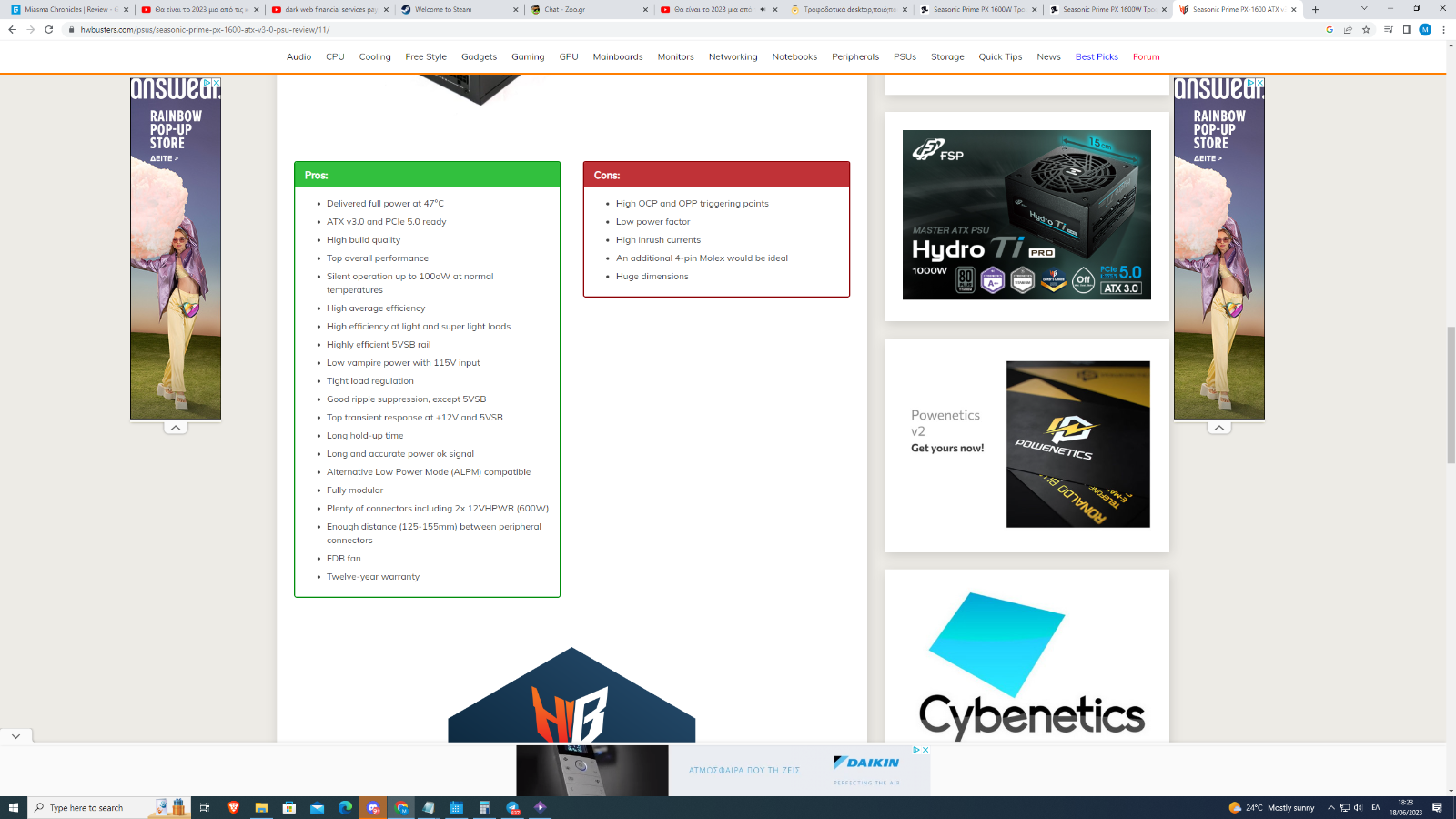The height and width of the screenshot is (819, 1456).
Task: Open Microsoft Edge from taskbar
Action: [345, 807]
